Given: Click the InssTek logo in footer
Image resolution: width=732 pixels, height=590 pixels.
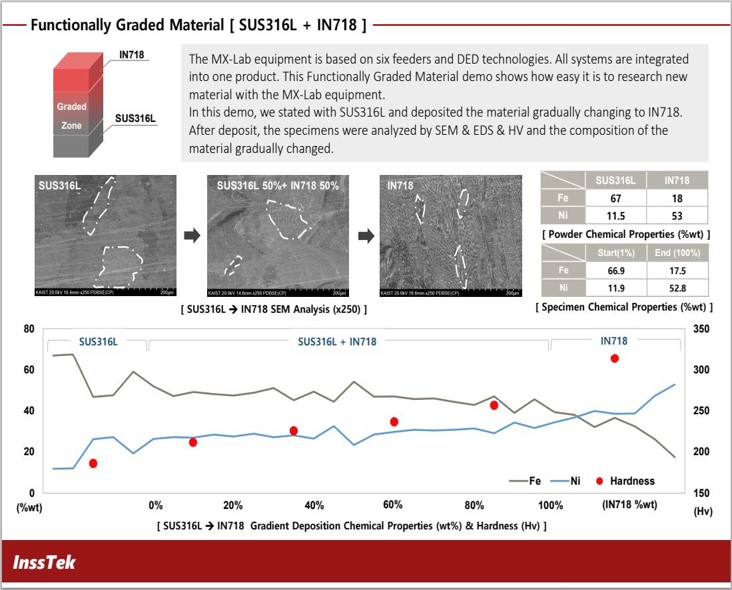Looking at the screenshot, I should tap(44, 562).
